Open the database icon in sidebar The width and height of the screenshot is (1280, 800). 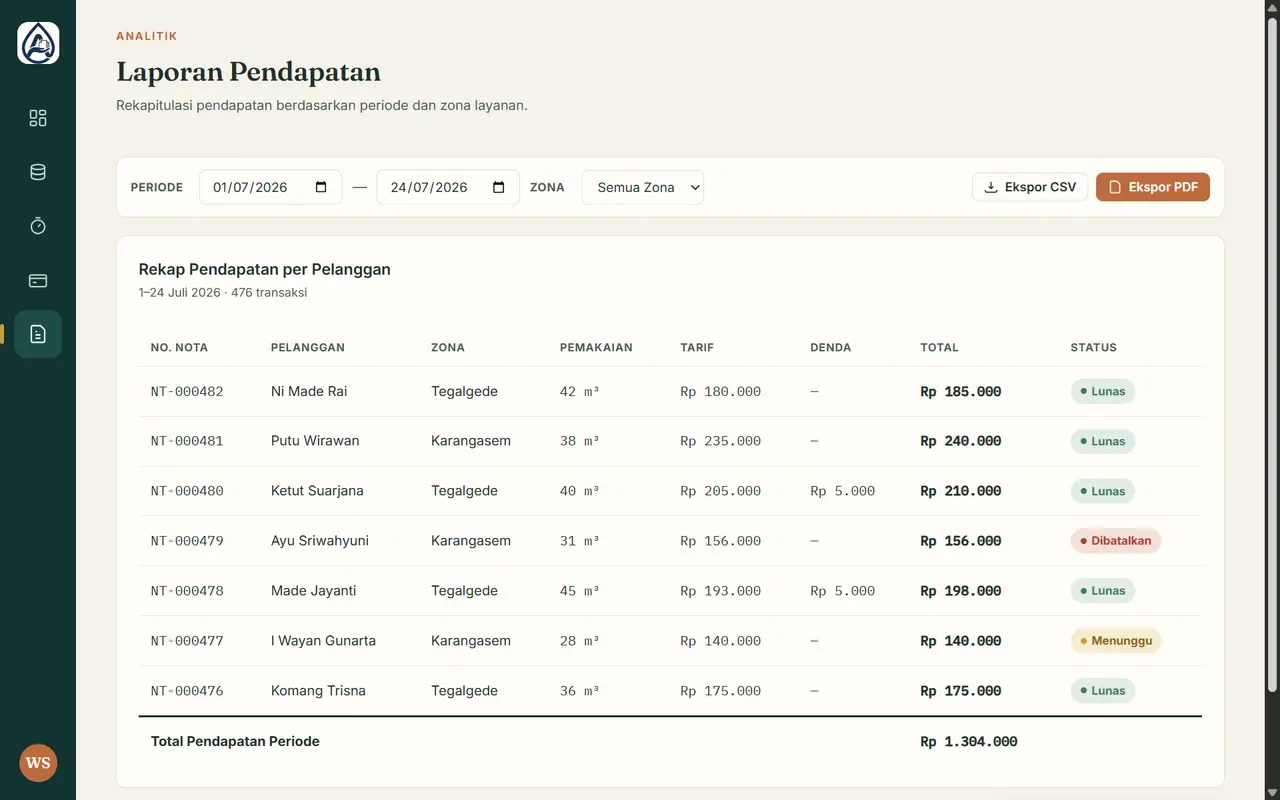pos(38,172)
